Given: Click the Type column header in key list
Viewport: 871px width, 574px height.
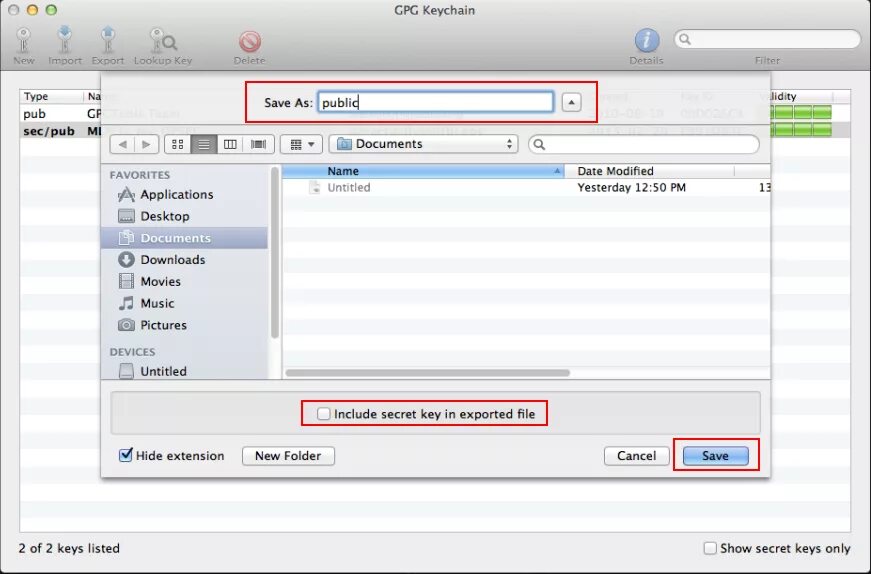Looking at the screenshot, I should [x=52, y=96].
